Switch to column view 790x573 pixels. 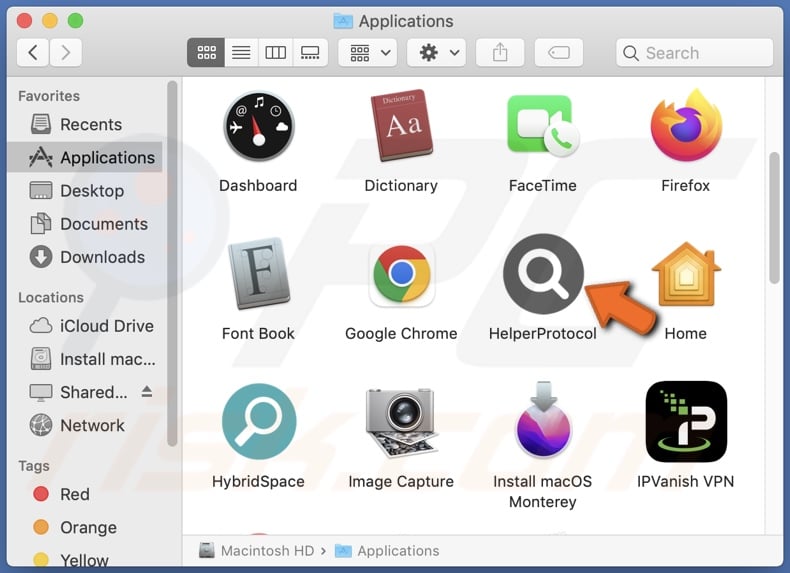tap(276, 52)
